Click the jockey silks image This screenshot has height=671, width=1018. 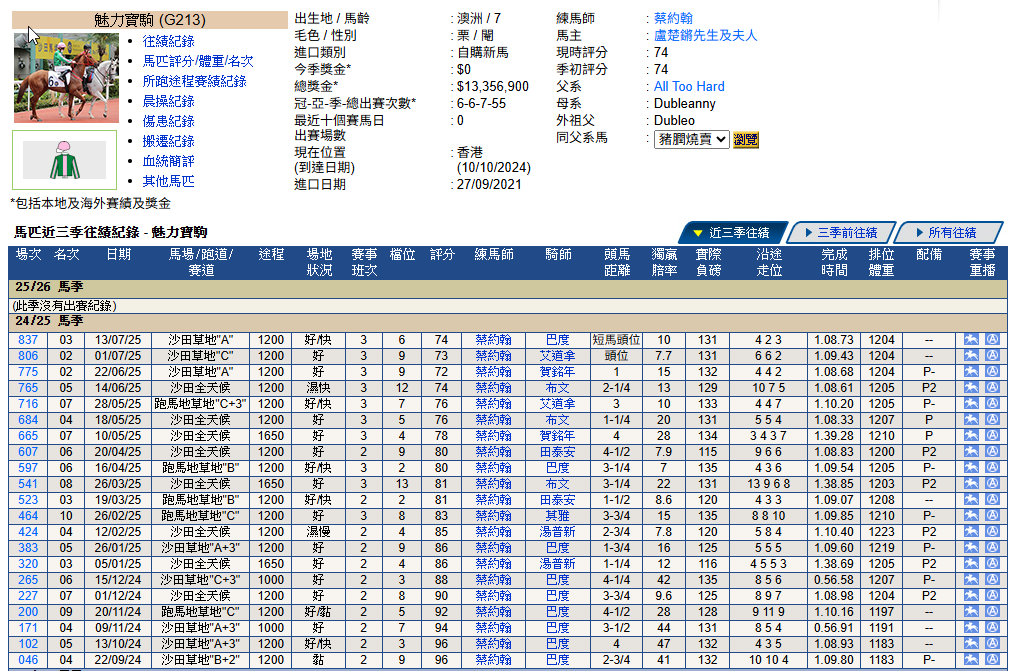coord(64,160)
